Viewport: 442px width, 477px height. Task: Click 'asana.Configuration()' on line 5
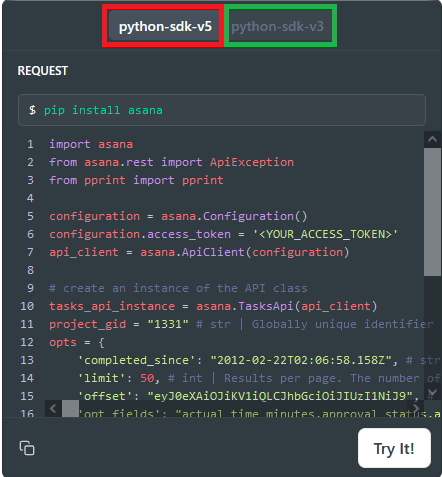234,216
